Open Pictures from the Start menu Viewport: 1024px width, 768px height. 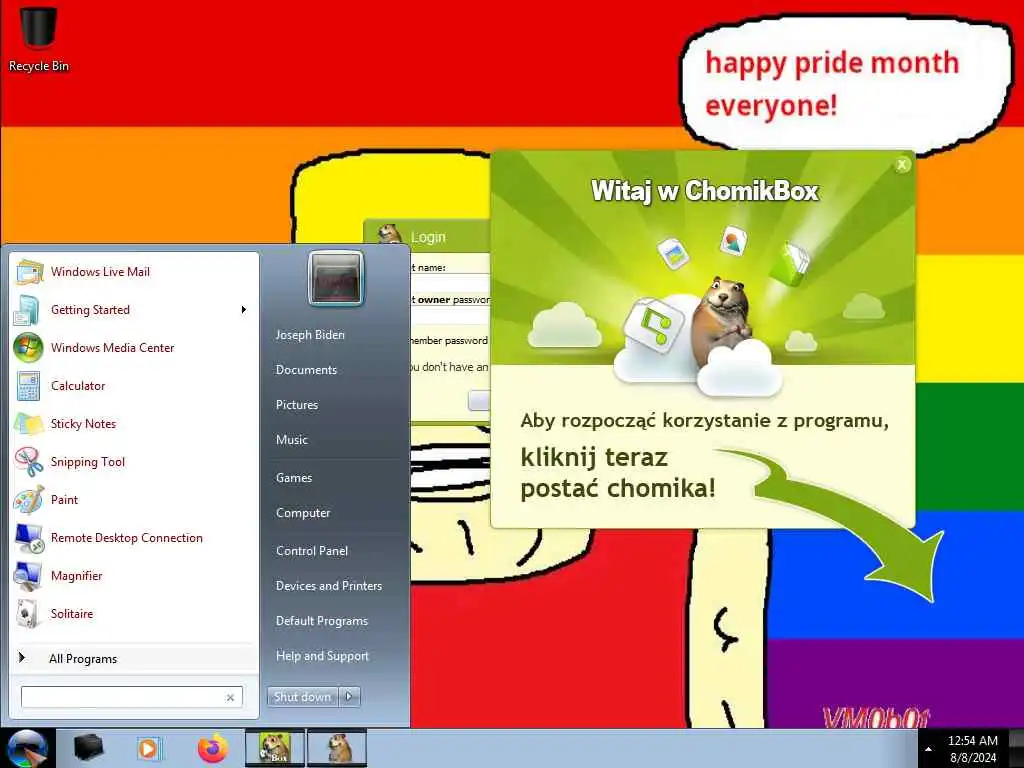coord(297,405)
